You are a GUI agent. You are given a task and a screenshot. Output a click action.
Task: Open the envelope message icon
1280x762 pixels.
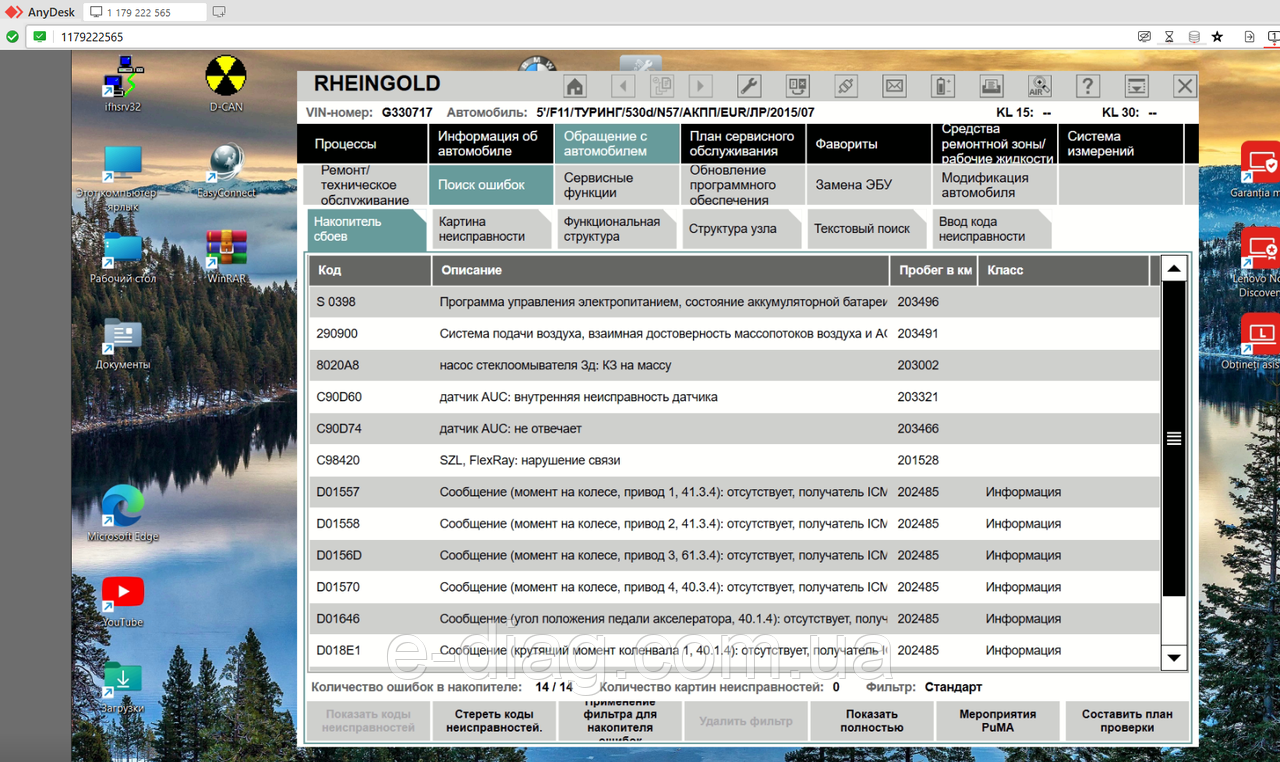894,86
